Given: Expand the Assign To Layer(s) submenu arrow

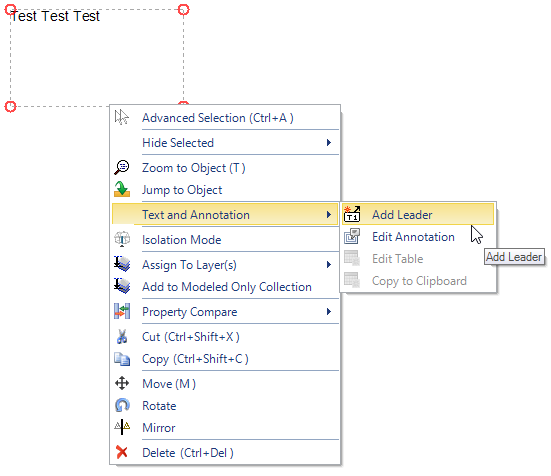Looking at the screenshot, I should 329,265.
